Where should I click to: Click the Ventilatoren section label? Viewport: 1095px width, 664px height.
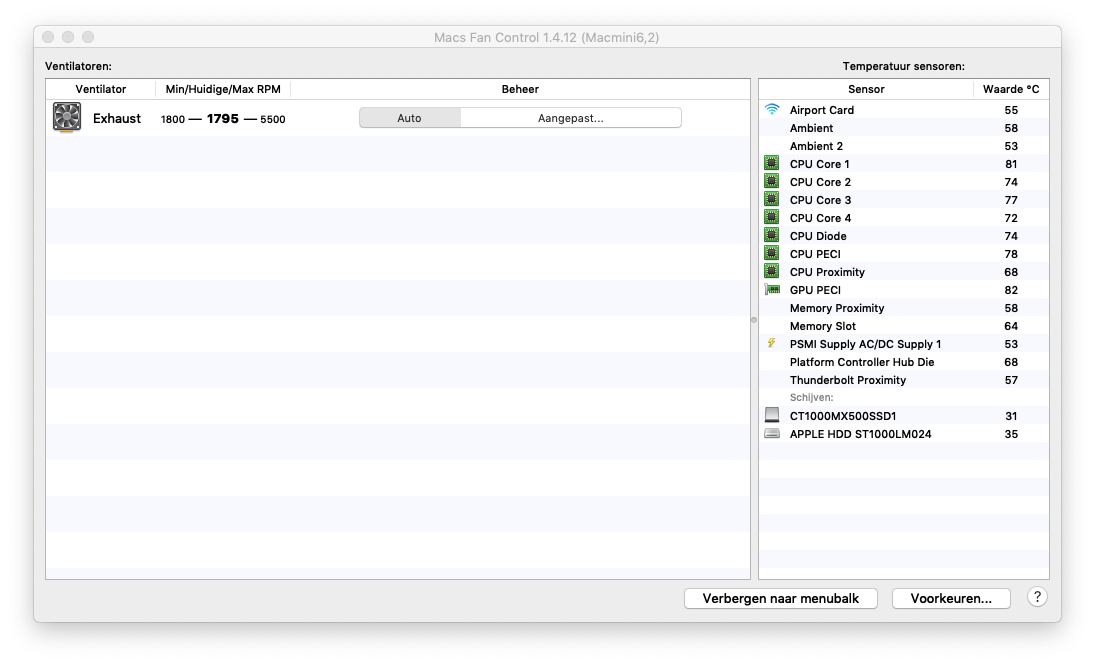(x=78, y=66)
